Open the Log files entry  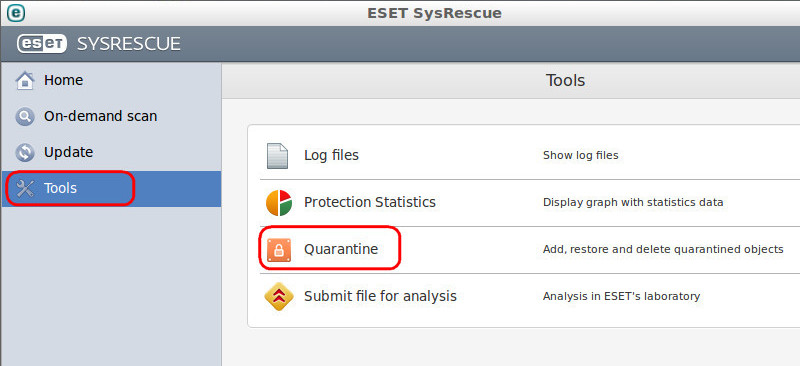click(331, 155)
